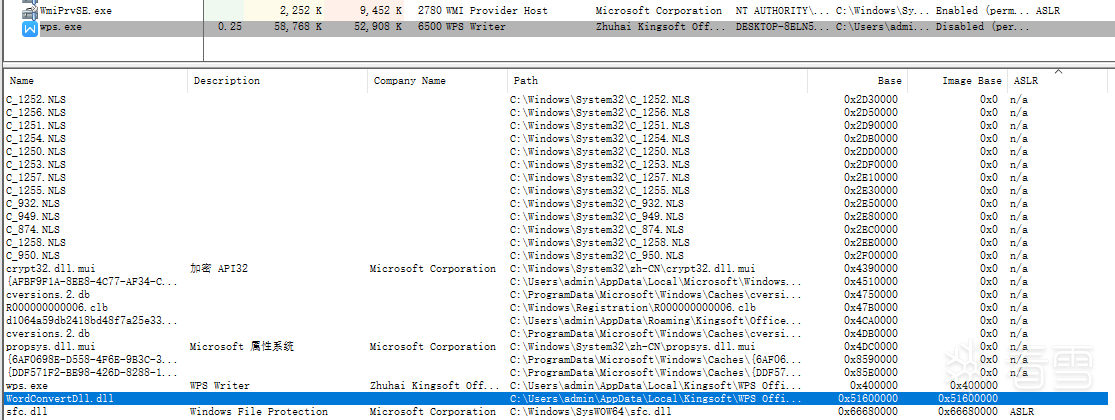Select the C_932.NLS entry
Screen dimensions: 1115x420
click(x=33, y=204)
